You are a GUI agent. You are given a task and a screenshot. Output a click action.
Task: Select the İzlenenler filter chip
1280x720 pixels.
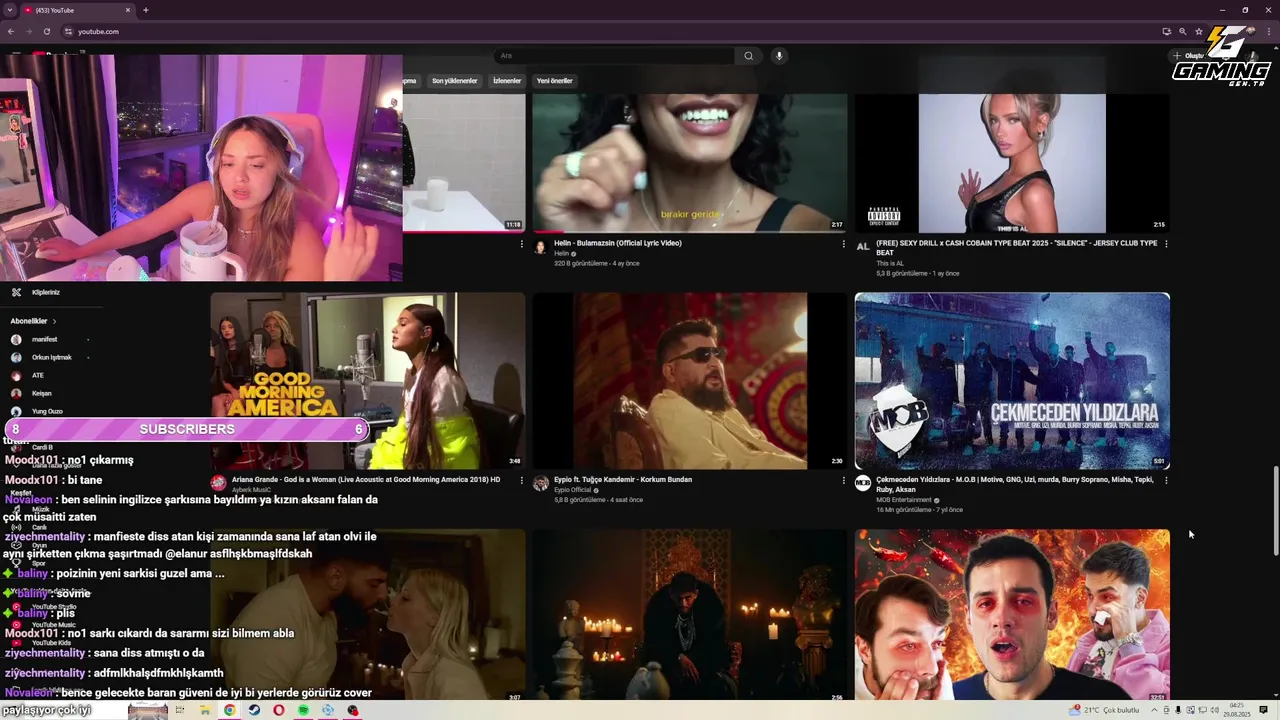tap(507, 81)
